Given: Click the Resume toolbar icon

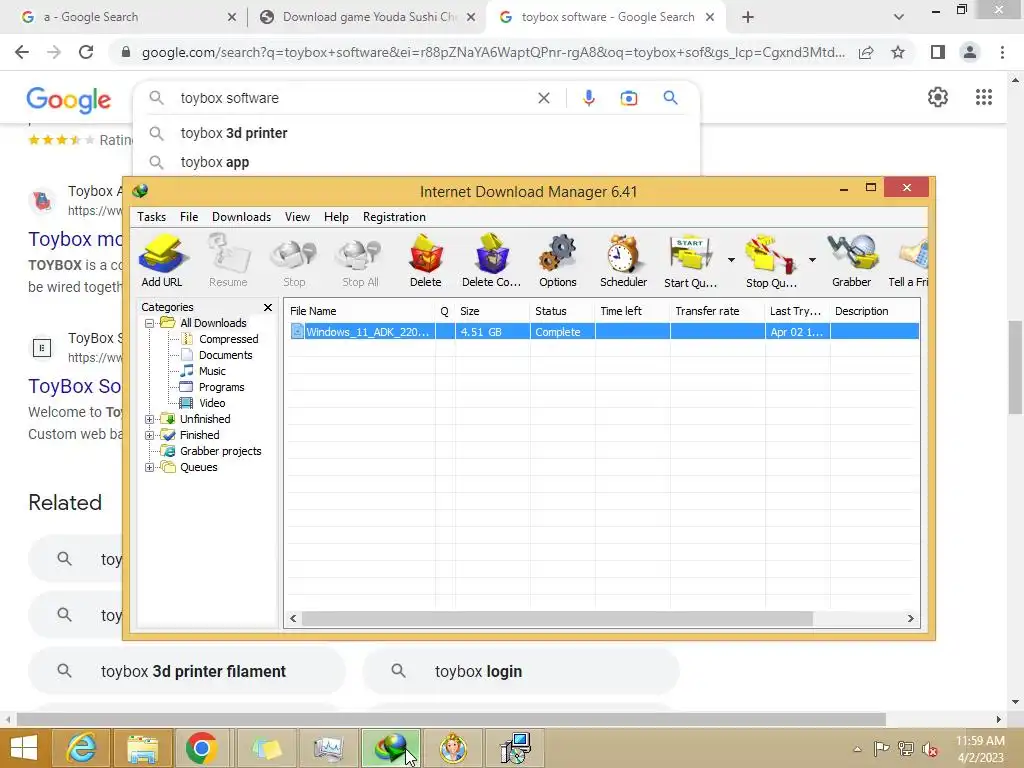Looking at the screenshot, I should pyautogui.click(x=228, y=261).
